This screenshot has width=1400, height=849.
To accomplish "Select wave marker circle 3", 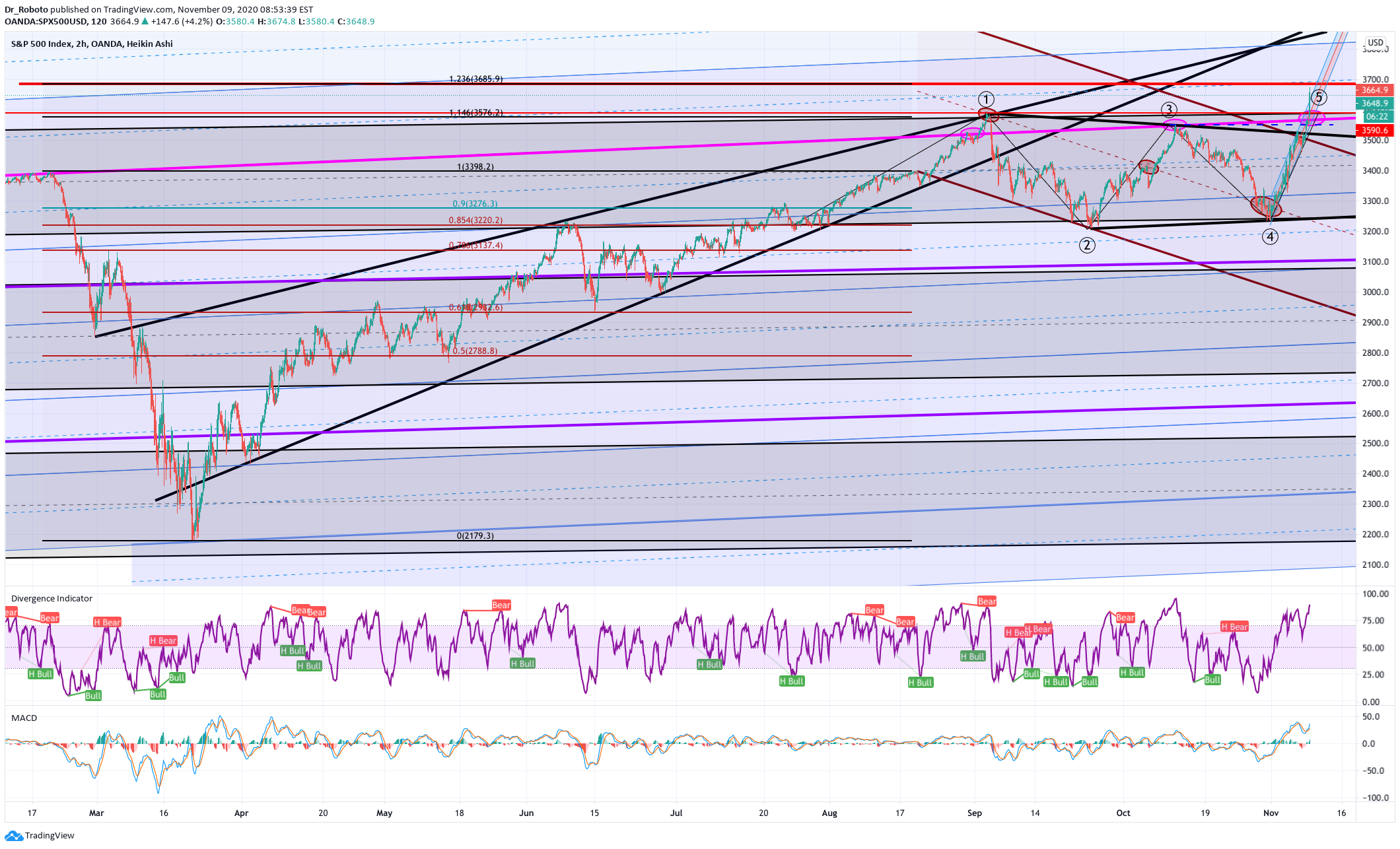I will (1169, 110).
